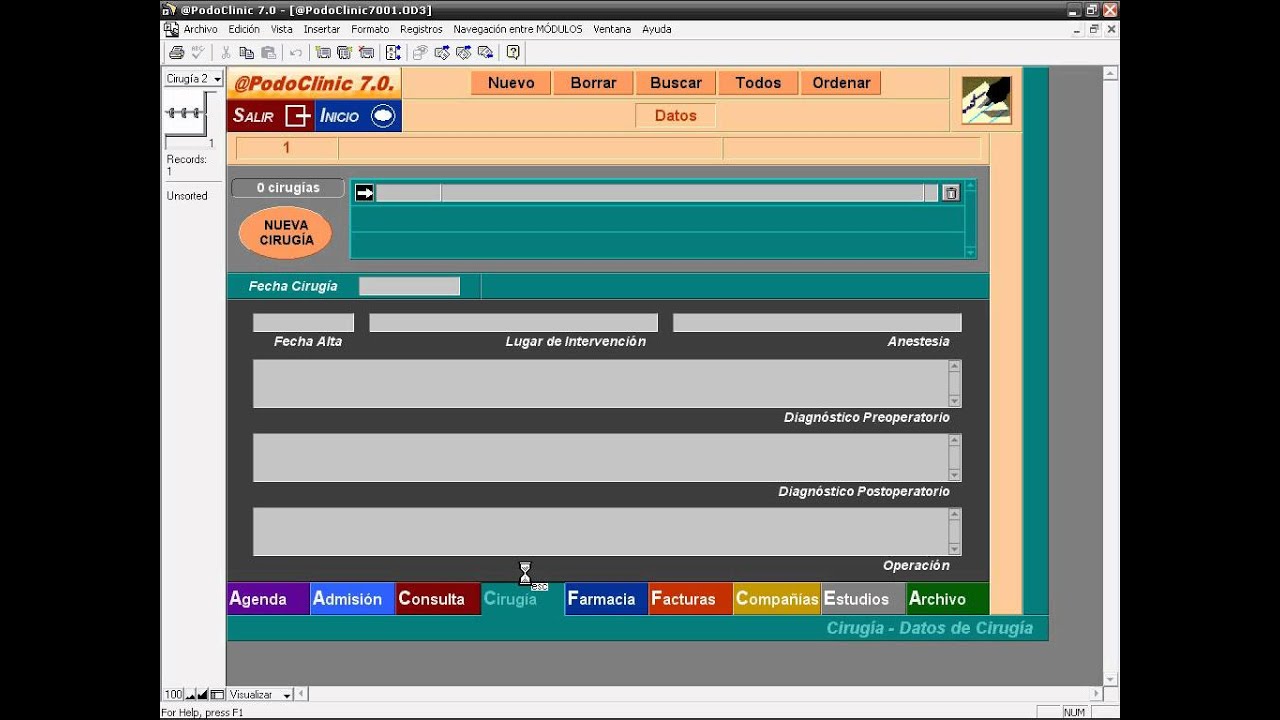
Task: Click the trash icon in surgery list row
Action: [x=951, y=193]
